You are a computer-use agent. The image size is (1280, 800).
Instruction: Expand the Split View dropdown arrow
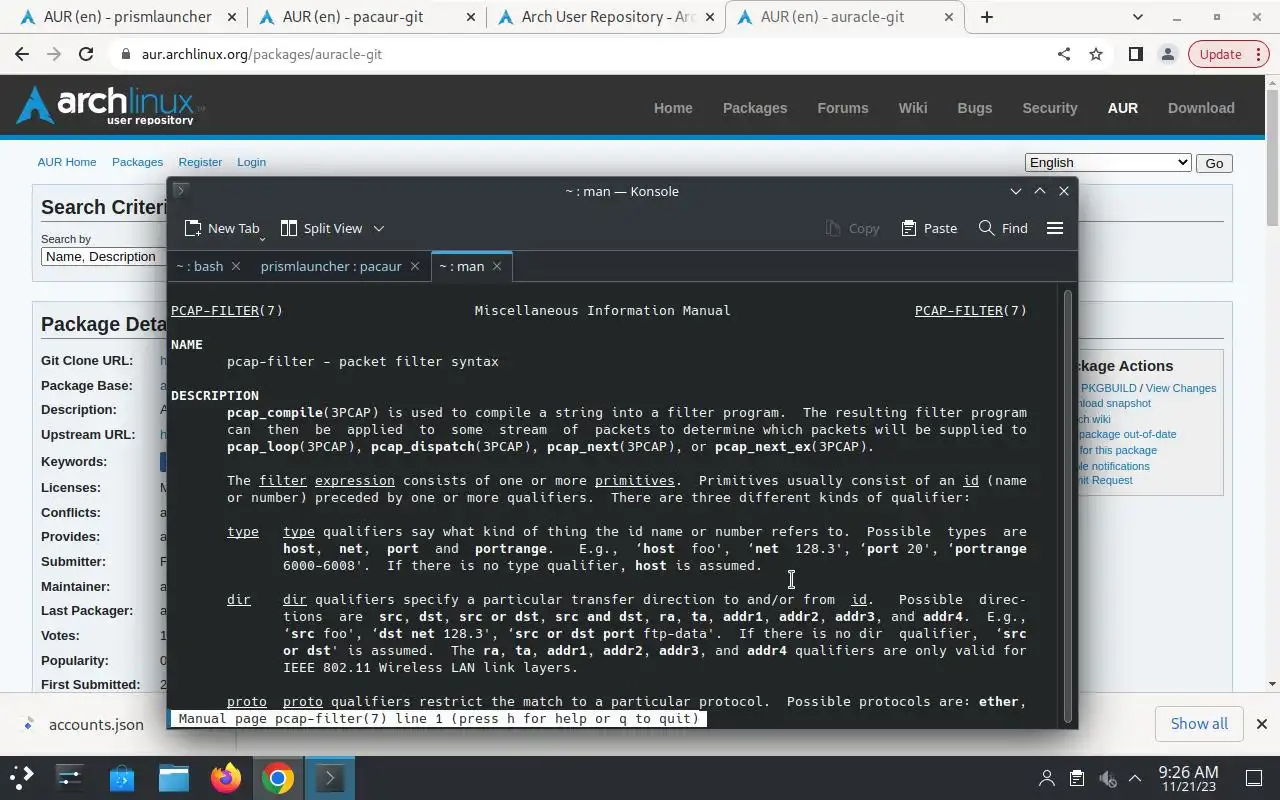379,229
